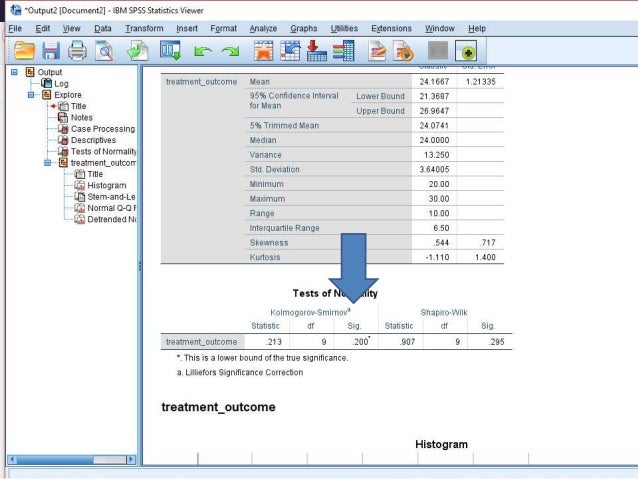This screenshot has height=479, width=638.
Task: Click the Redo green arrow
Action: coord(230,51)
